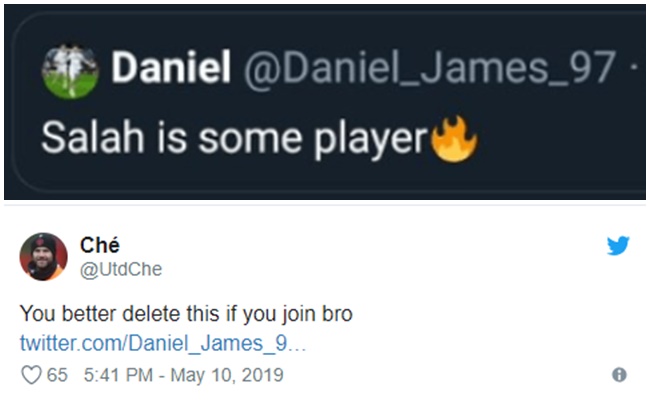Image resolution: width=650 pixels, height=404 pixels.
Task: Open the tweet info circle icon
Action: (x=619, y=375)
